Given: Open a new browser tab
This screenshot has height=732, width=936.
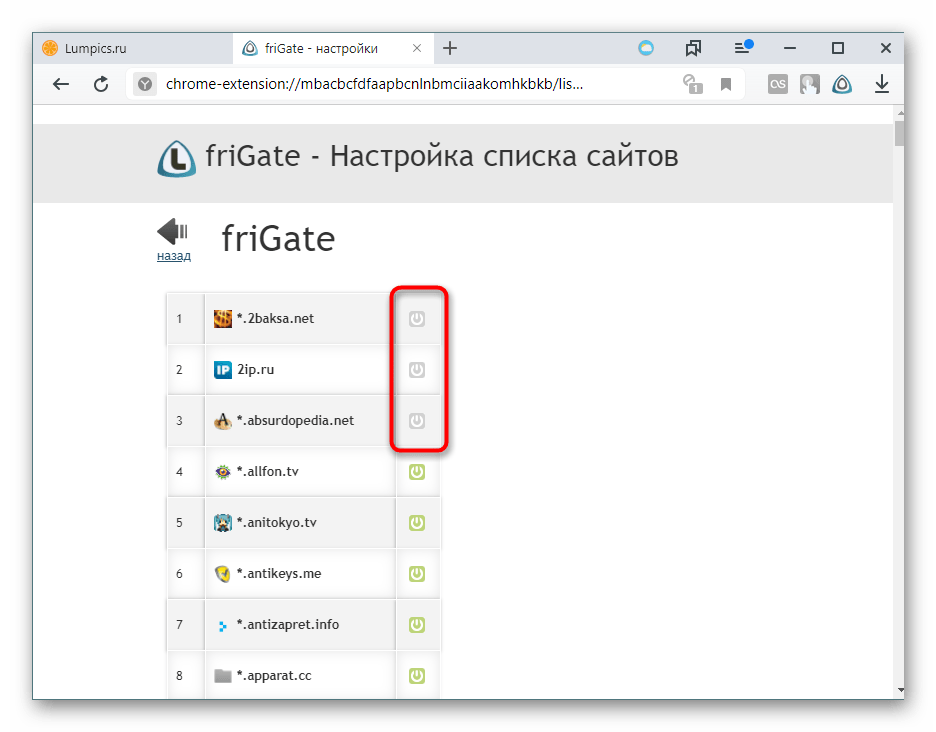Looking at the screenshot, I should tap(450, 48).
